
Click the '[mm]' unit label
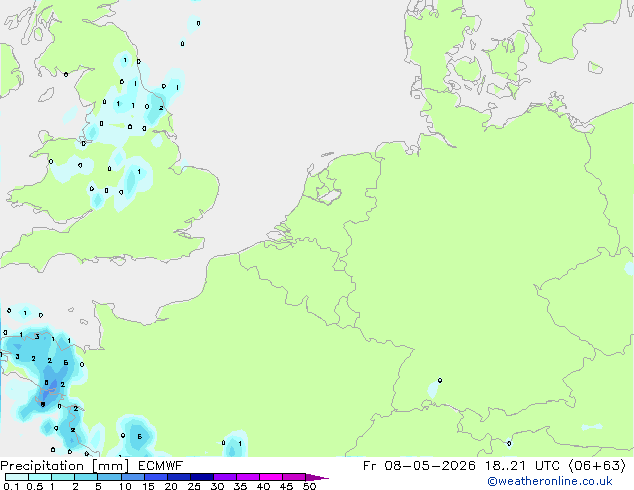[x=111, y=466]
